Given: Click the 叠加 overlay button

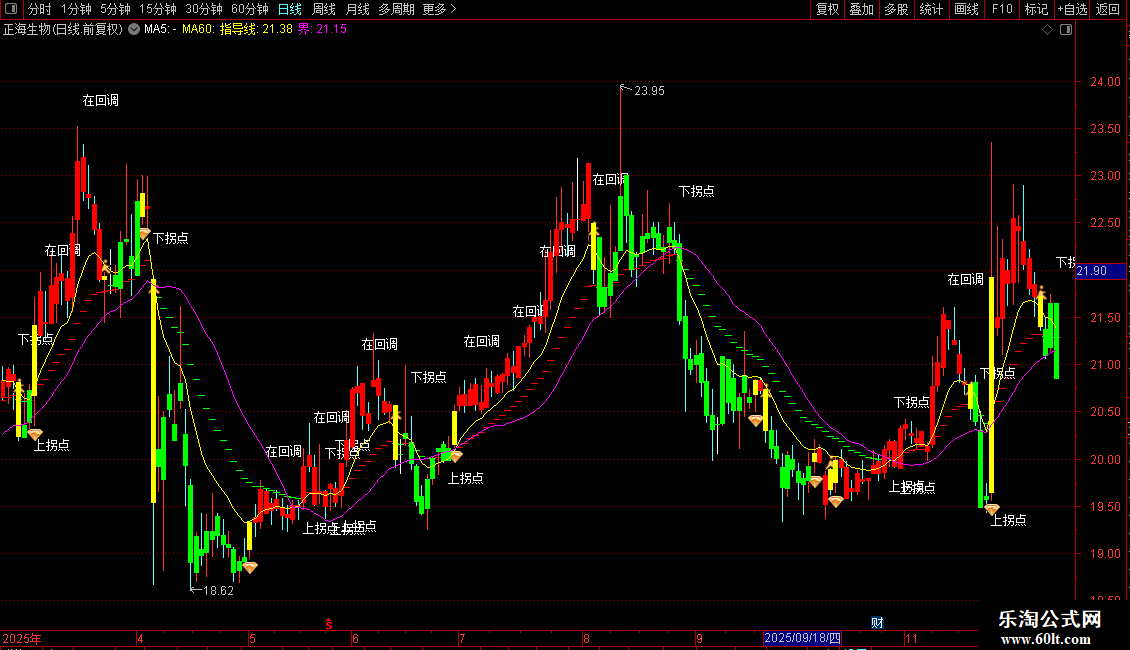Looking at the screenshot, I should pos(862,9).
